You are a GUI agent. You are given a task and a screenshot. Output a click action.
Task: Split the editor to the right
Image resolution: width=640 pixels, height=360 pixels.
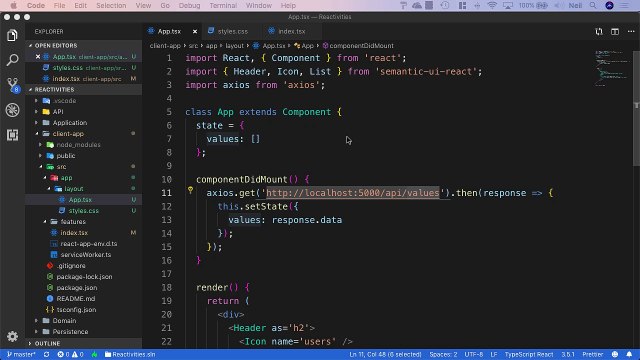pyautogui.click(x=615, y=31)
